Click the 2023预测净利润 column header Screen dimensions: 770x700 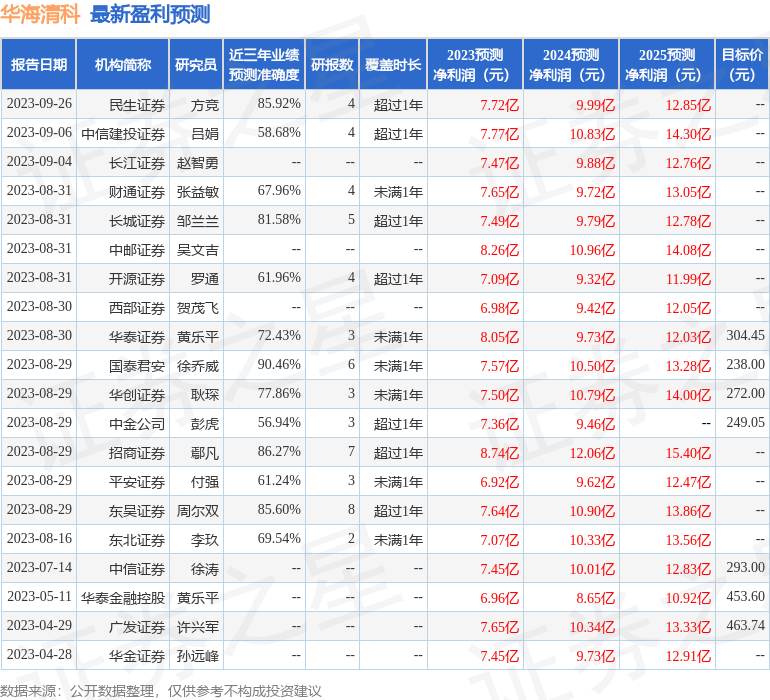click(x=475, y=65)
